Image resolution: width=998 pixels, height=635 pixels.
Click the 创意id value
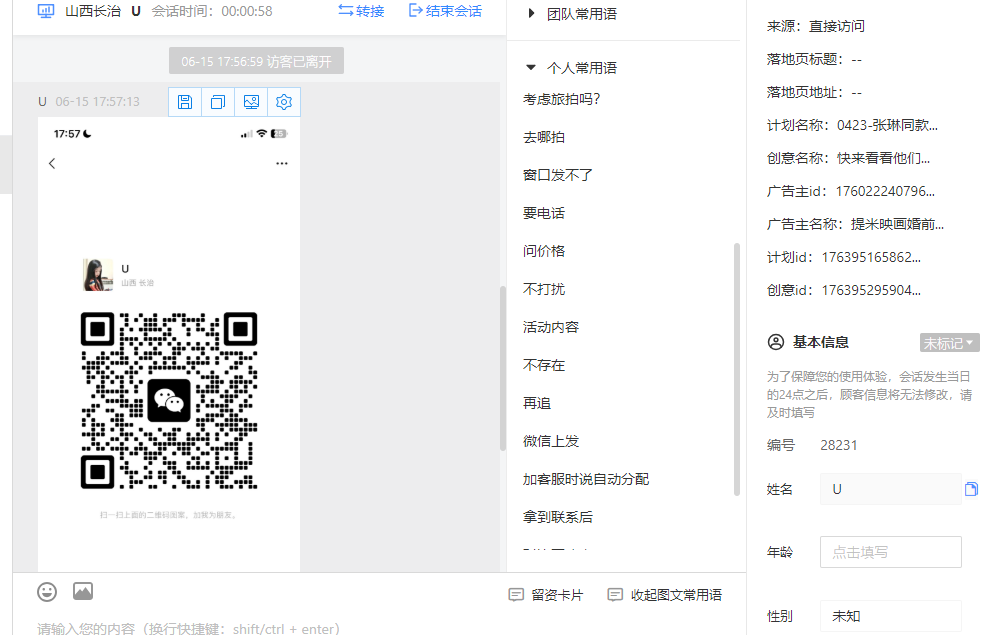871,291
